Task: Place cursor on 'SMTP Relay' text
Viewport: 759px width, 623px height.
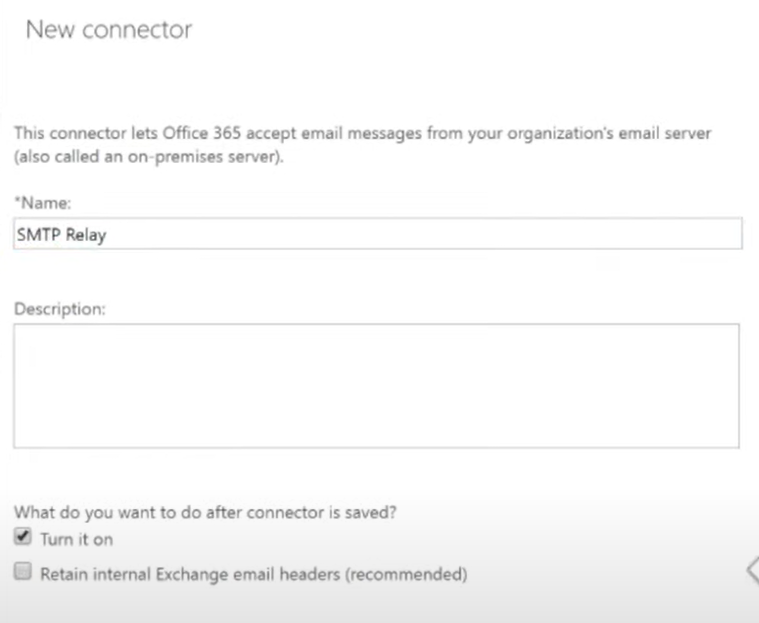Action: pyautogui.click(x=61, y=235)
